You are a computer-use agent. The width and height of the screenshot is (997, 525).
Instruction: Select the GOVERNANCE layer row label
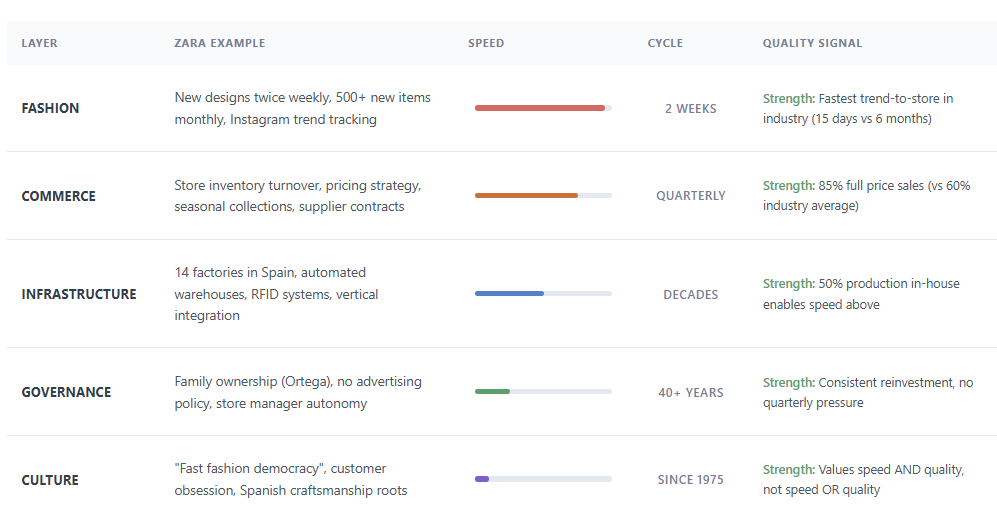(x=66, y=392)
